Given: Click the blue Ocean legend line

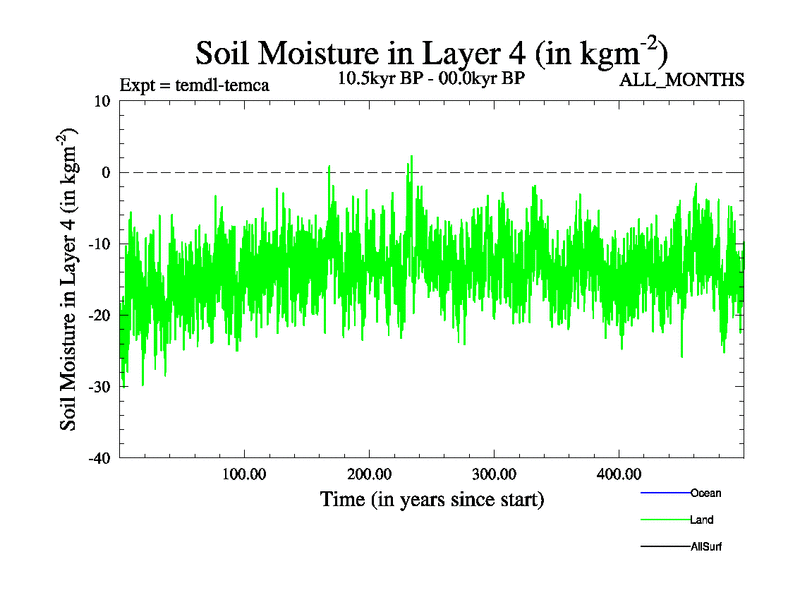Looking at the screenshot, I should (664, 493).
